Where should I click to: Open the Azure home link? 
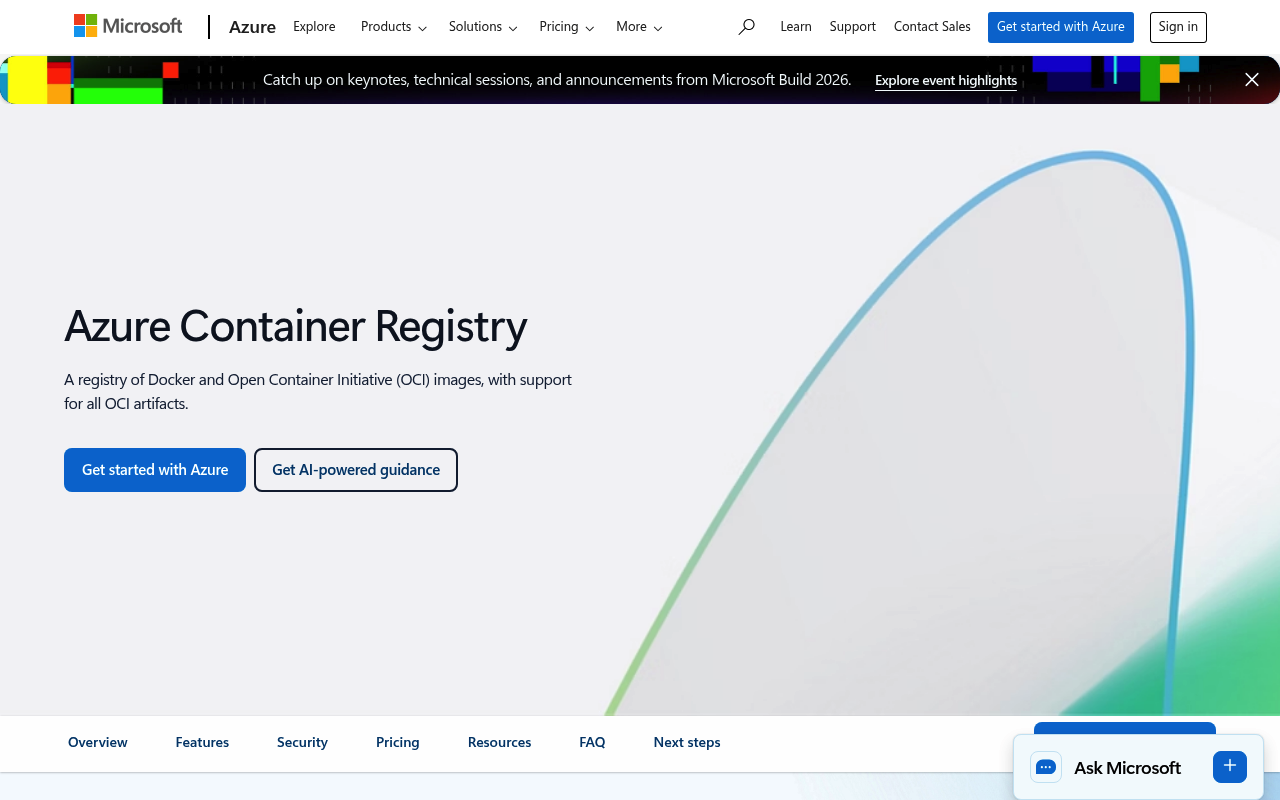pyautogui.click(x=252, y=27)
